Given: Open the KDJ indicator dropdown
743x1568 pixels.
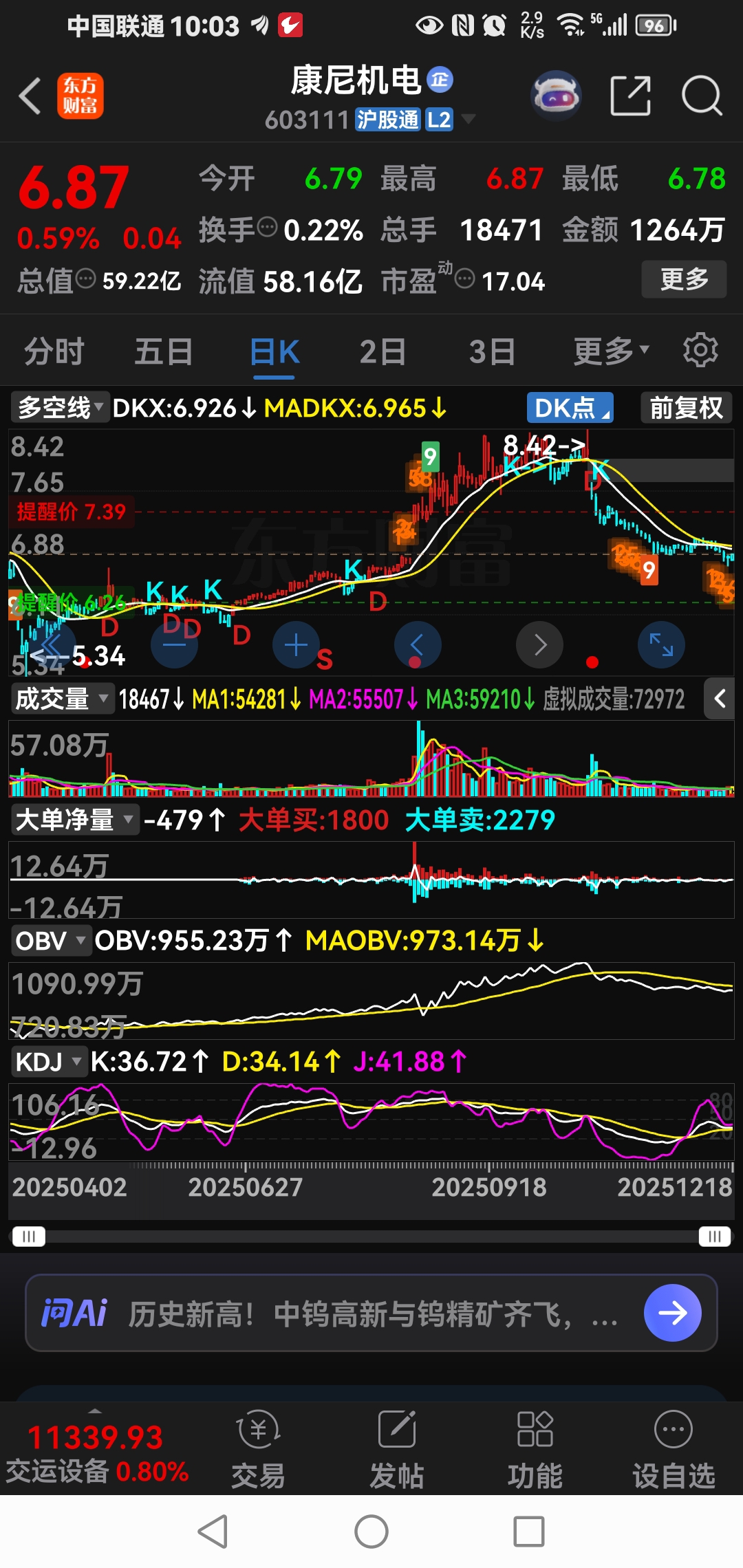Looking at the screenshot, I should (x=49, y=1062).
